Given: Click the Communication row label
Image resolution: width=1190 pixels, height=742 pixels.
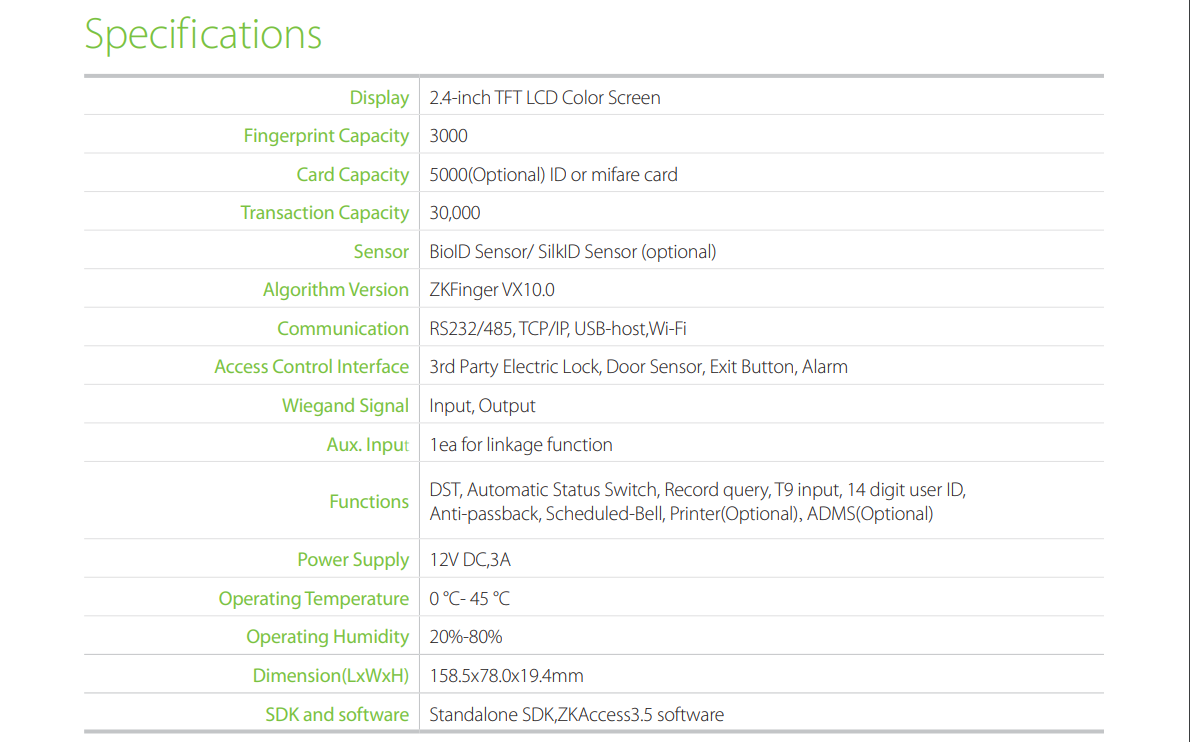Looking at the screenshot, I should tap(342, 329).
